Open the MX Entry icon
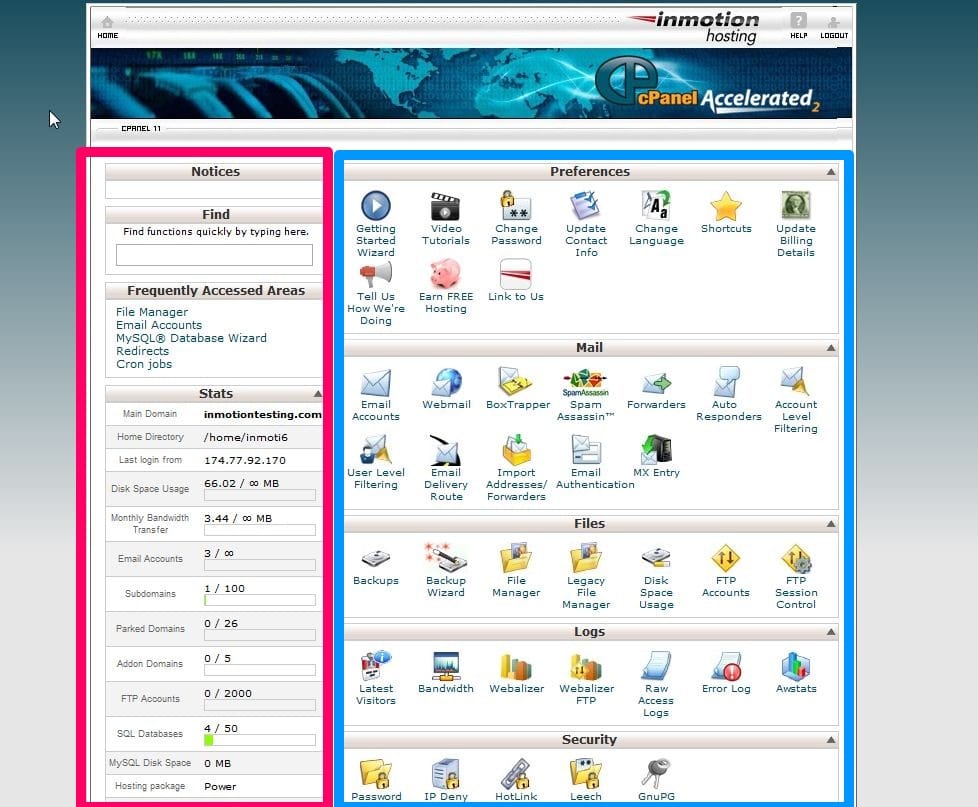The height and width of the screenshot is (807, 978). [x=656, y=451]
